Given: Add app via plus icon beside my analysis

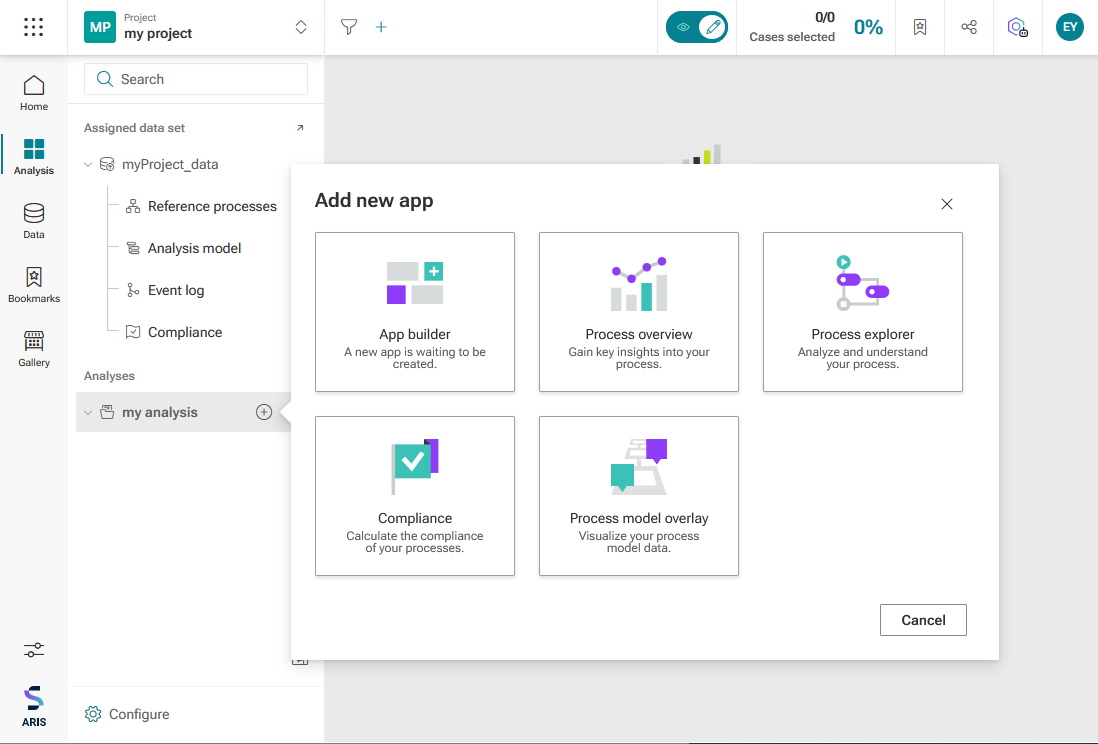Looking at the screenshot, I should 264,412.
